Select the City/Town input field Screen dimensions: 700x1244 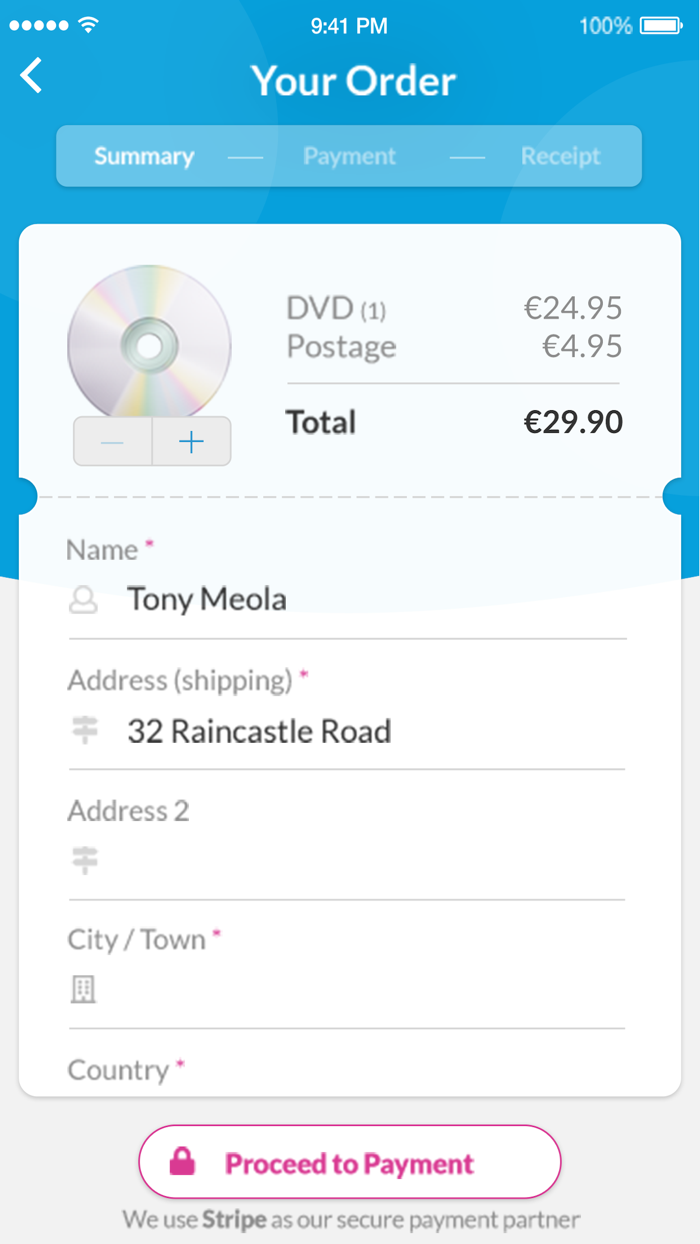[x=300, y=989]
